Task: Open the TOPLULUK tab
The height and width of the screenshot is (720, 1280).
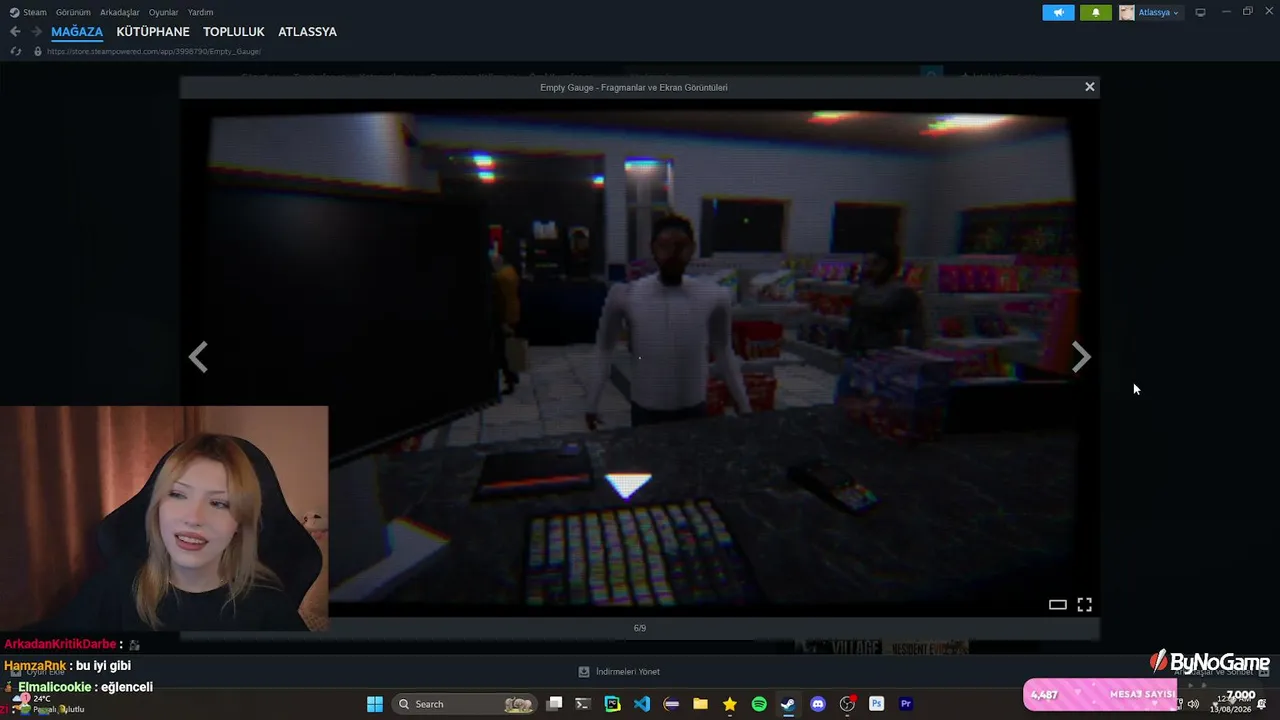Action: coord(234,32)
